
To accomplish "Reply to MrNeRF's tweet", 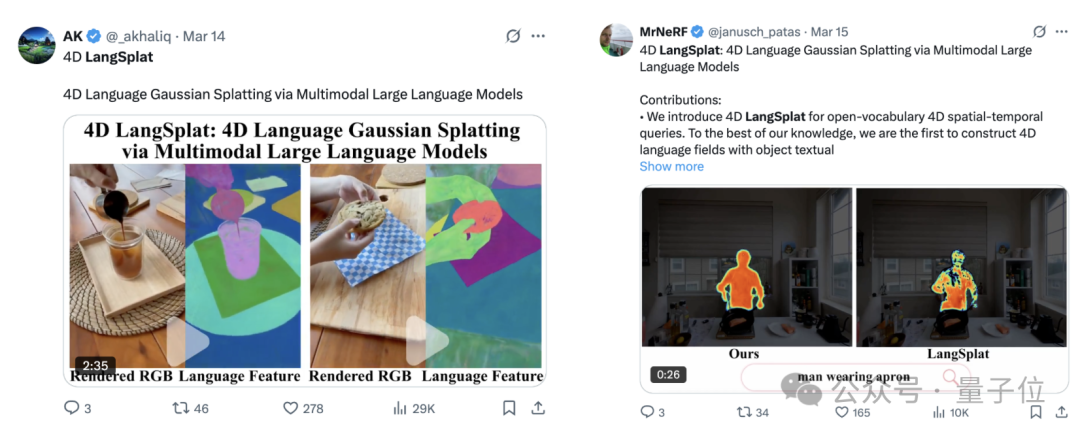I will (x=647, y=412).
